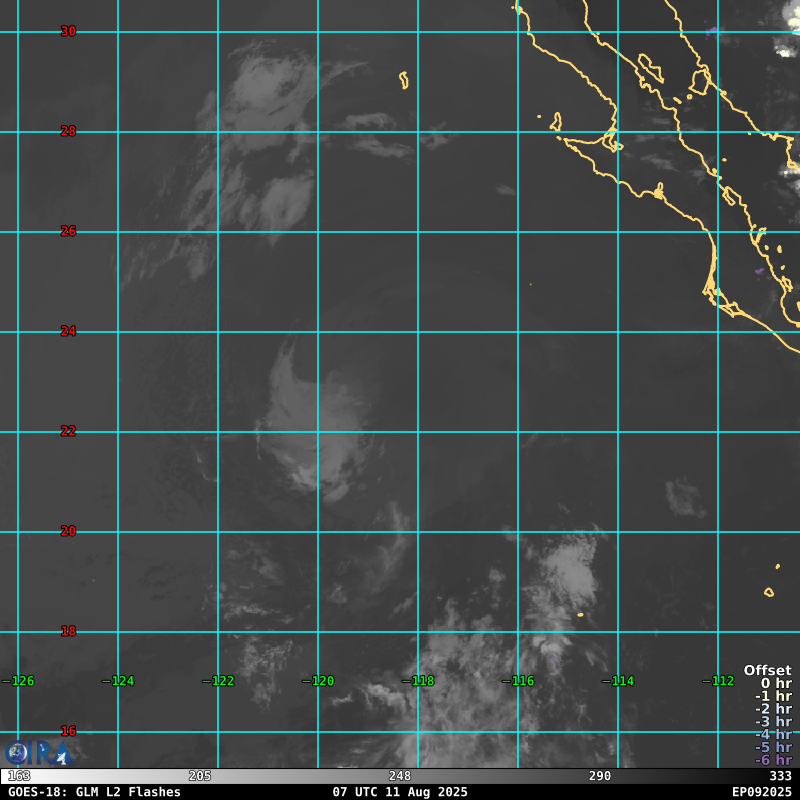Click the '-4 hr' offset legend entry
Screen dimensions: 800x800
coord(773,734)
